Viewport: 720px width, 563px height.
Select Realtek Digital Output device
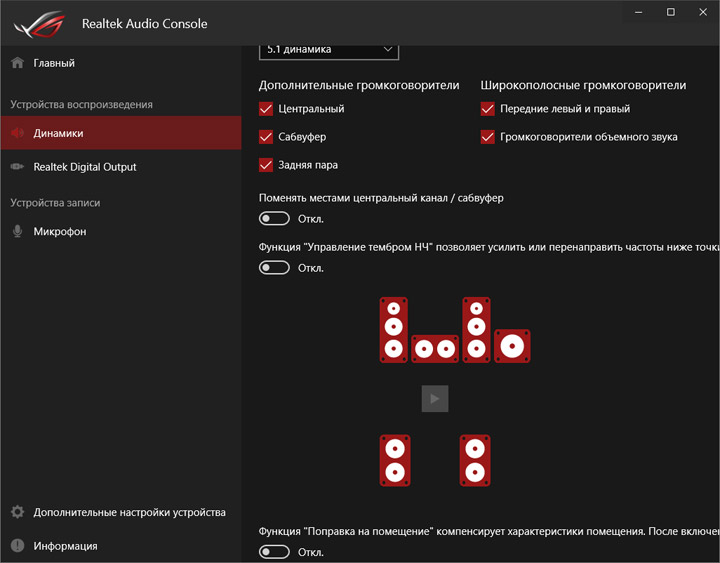pos(84,167)
